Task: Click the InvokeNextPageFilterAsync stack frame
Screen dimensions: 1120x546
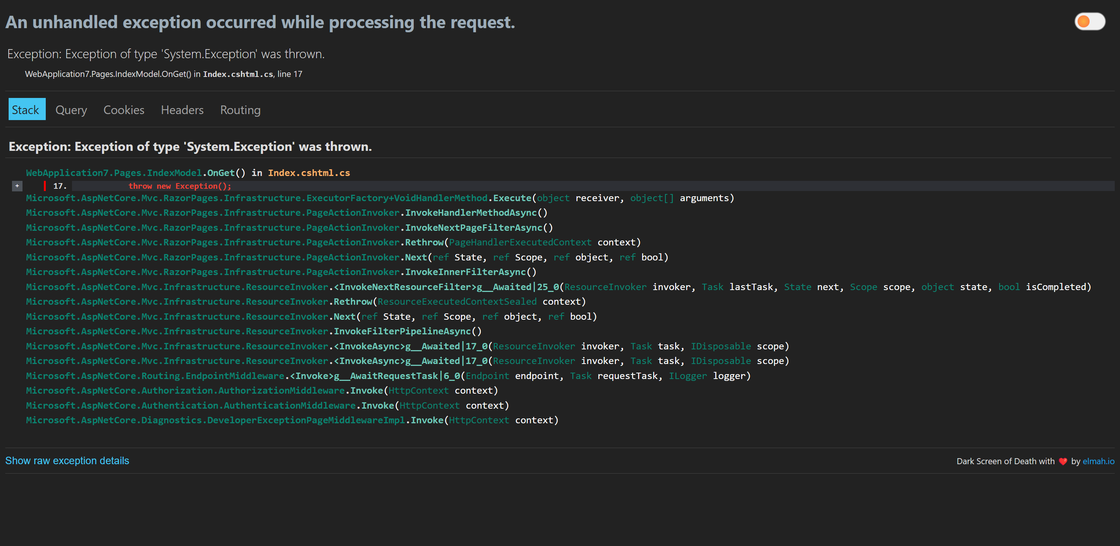Action: (289, 228)
